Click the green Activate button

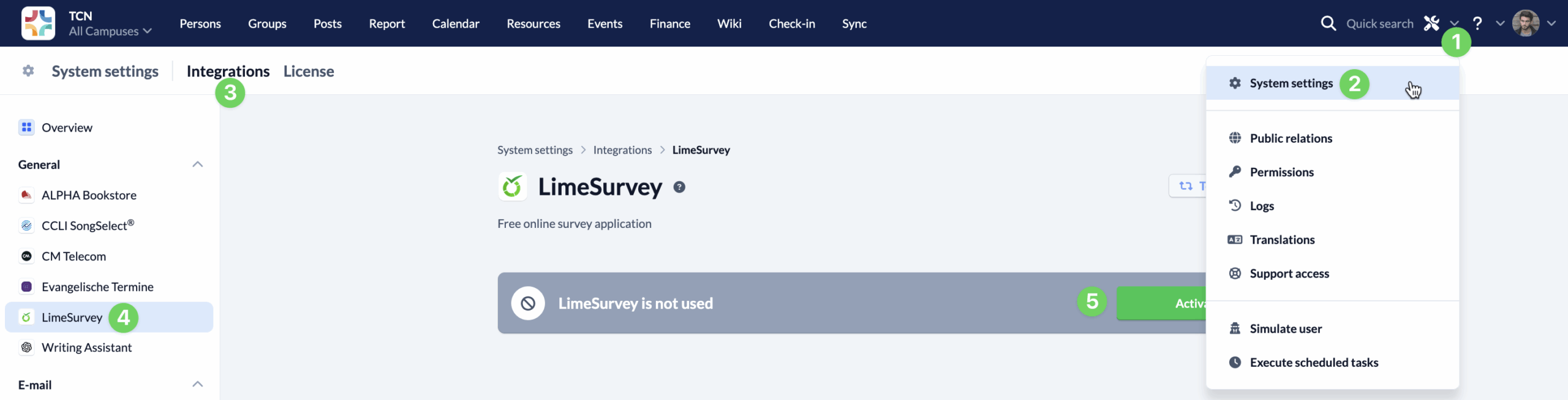[1162, 303]
